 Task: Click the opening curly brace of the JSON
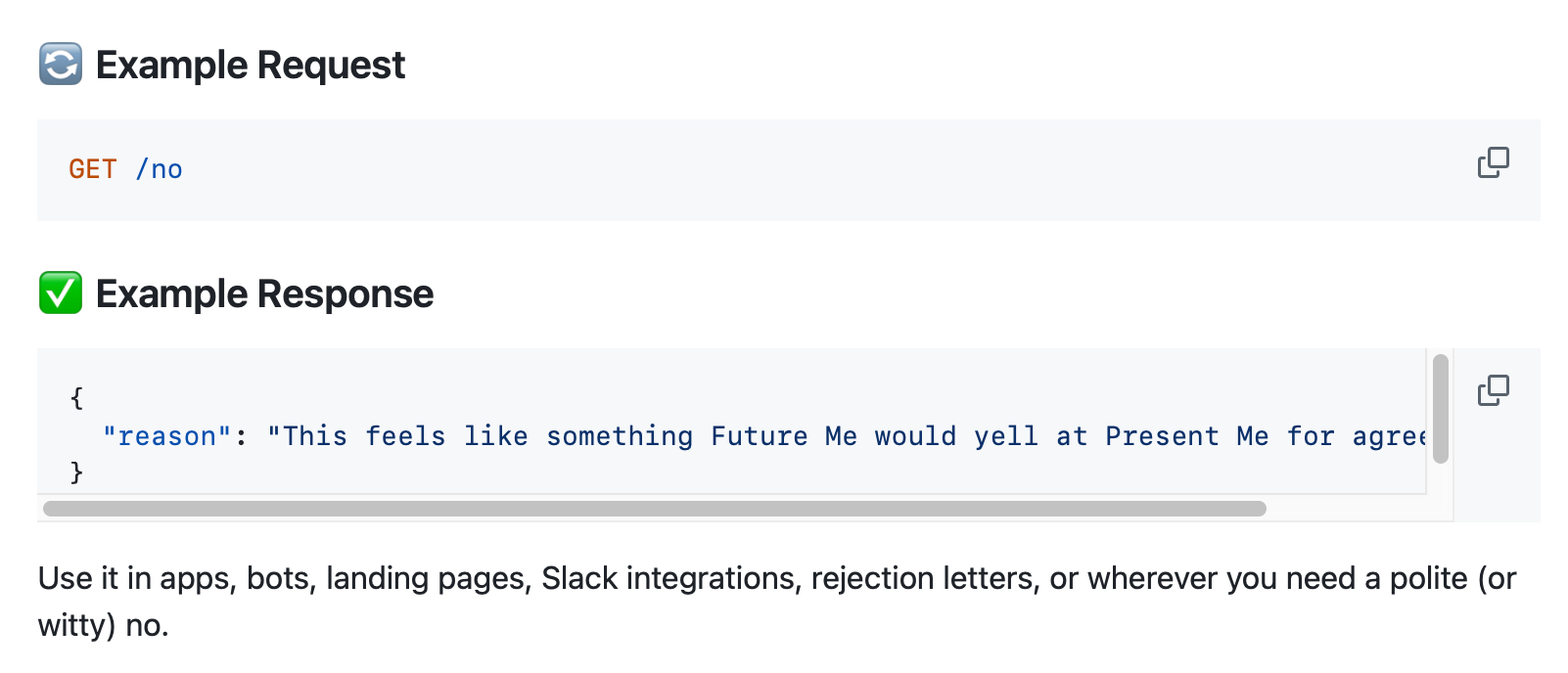pos(76,398)
